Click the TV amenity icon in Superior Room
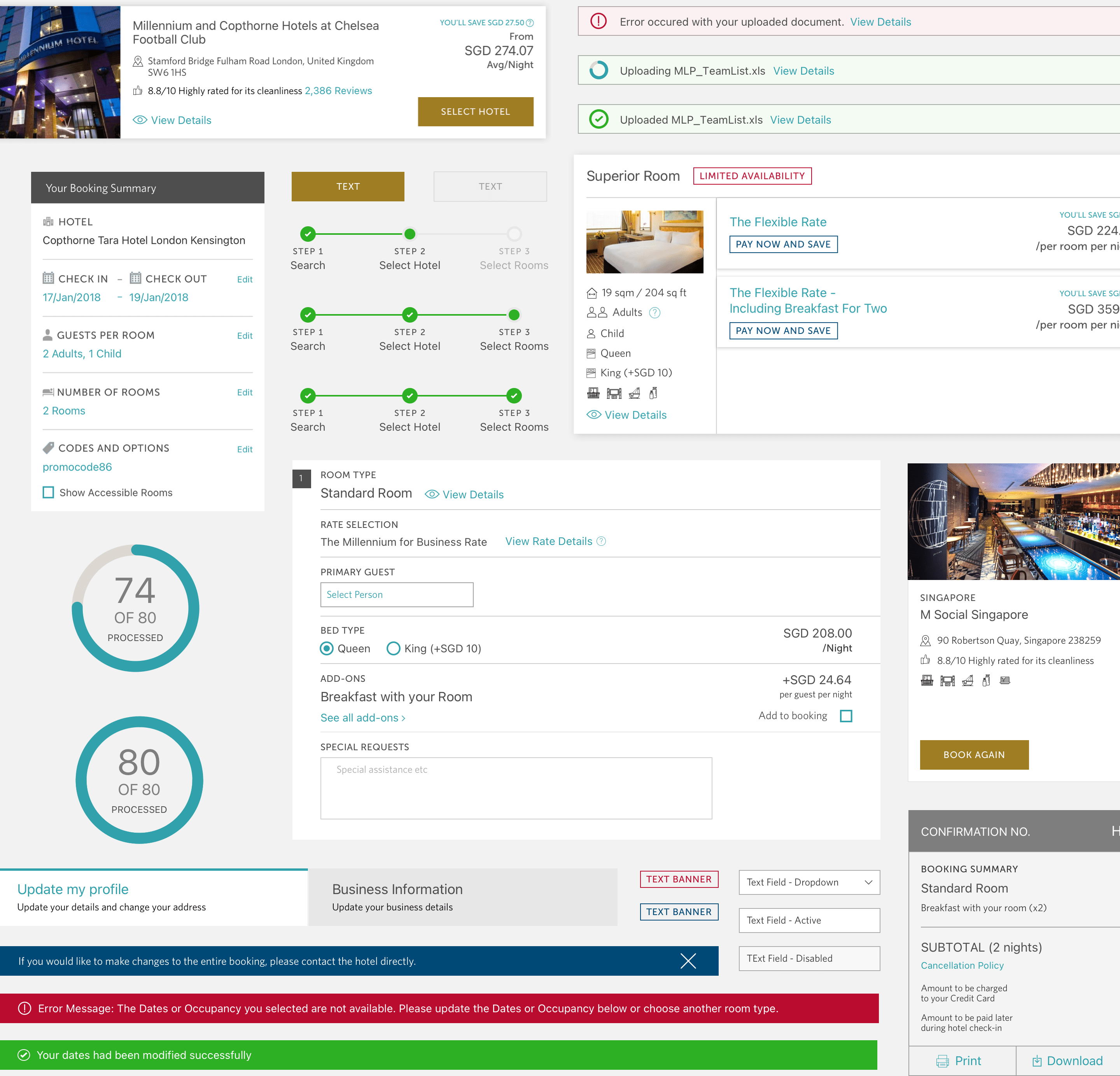Viewport: 1120px width, 1076px height. click(x=614, y=393)
